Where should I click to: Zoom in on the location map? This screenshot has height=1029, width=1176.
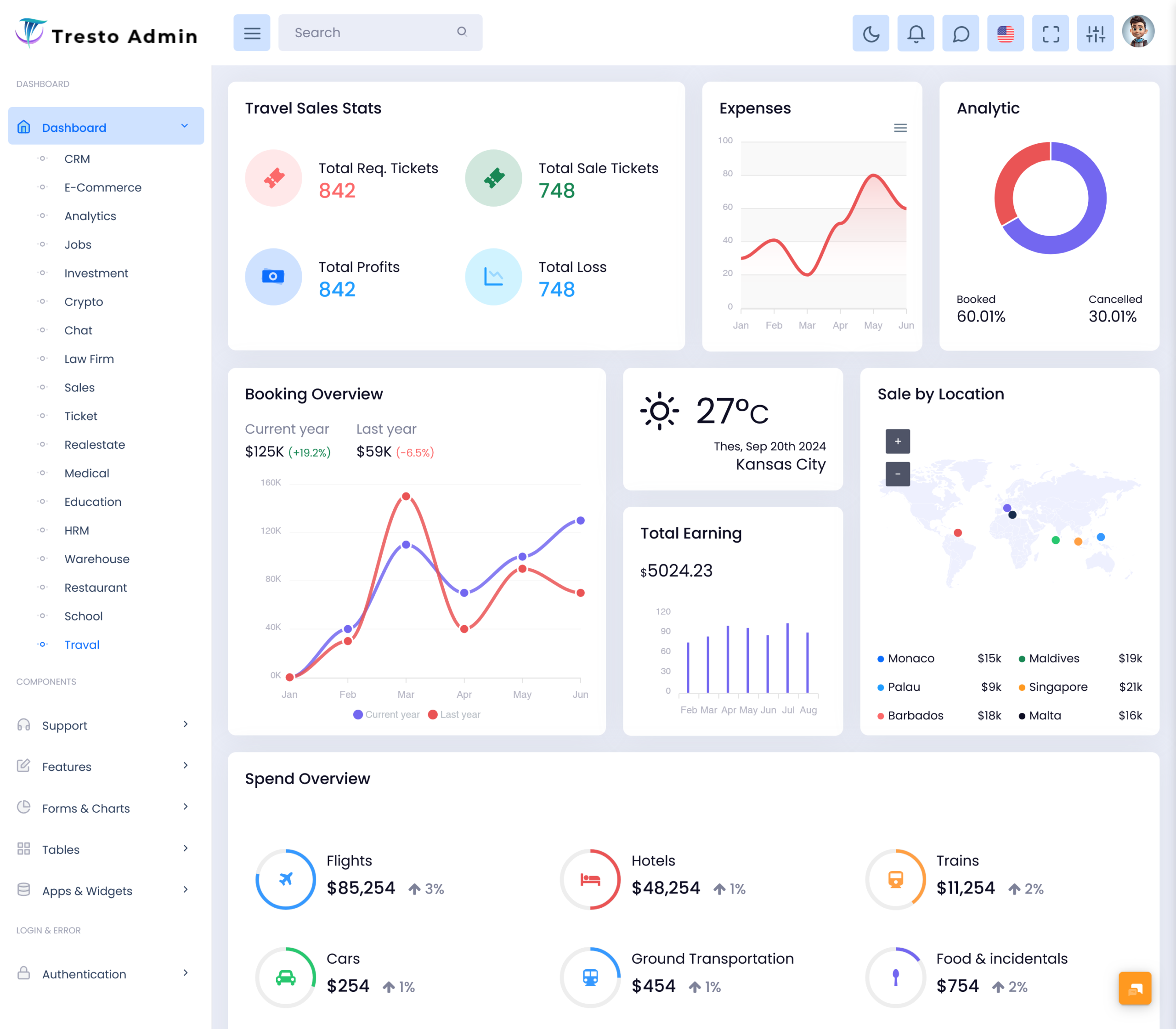pos(898,441)
